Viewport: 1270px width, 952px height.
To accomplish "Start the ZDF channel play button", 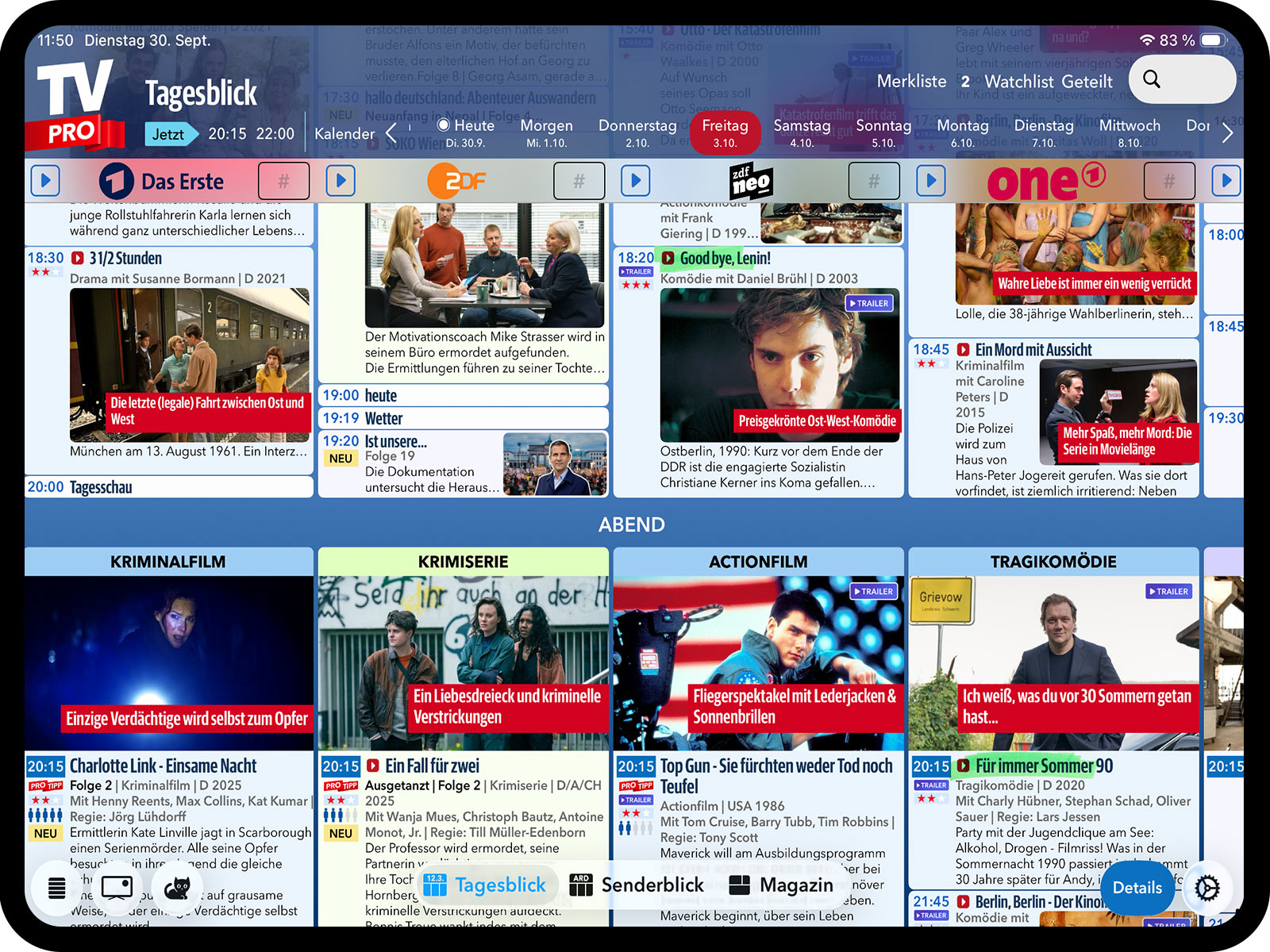I will click(341, 181).
